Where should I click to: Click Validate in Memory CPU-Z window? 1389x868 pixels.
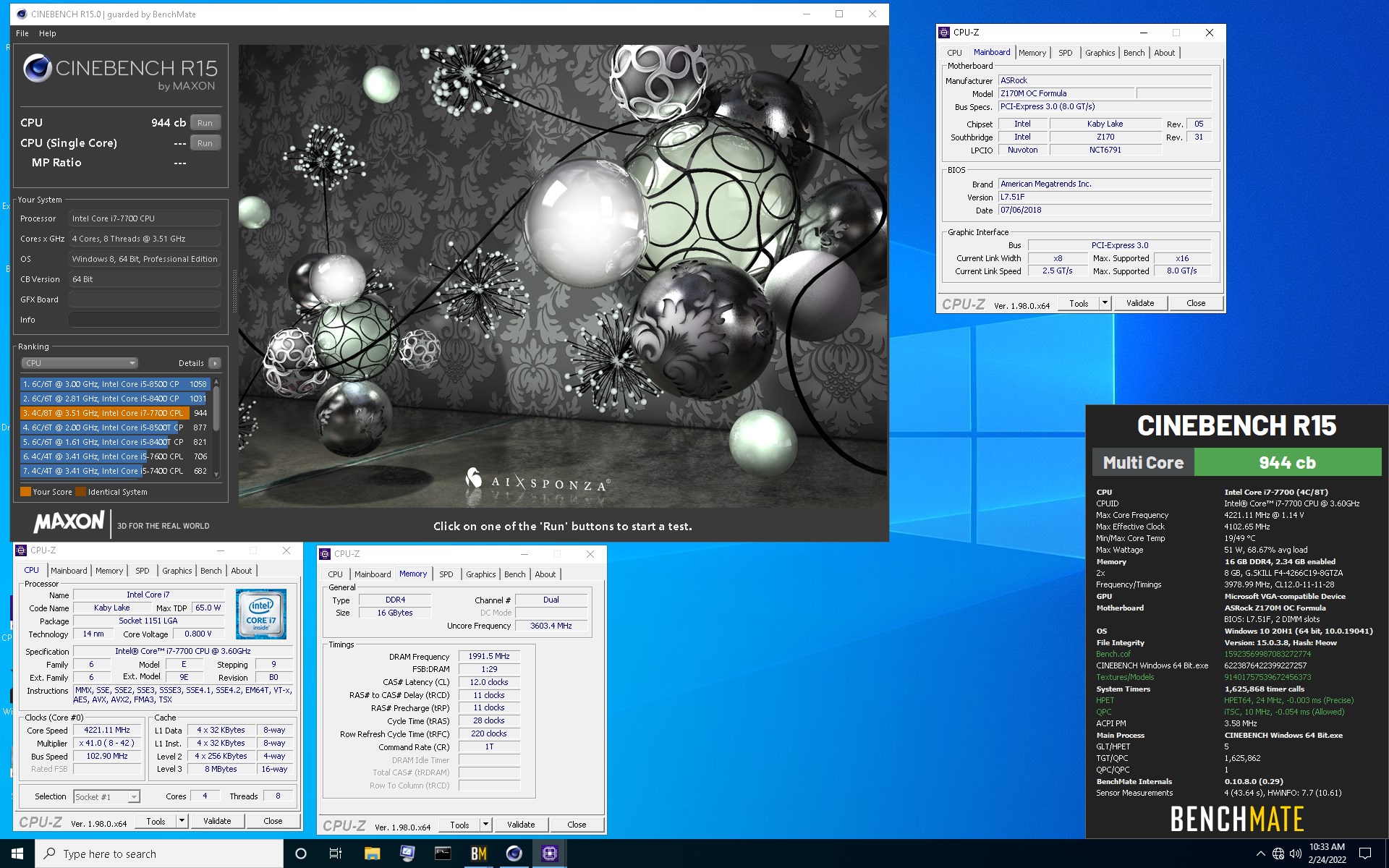521,825
